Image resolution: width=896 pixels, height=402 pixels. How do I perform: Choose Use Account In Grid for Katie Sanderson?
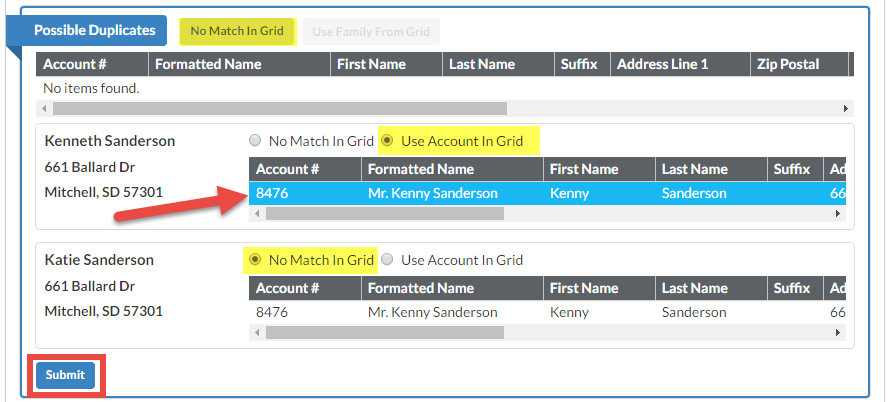pyautogui.click(x=388, y=260)
